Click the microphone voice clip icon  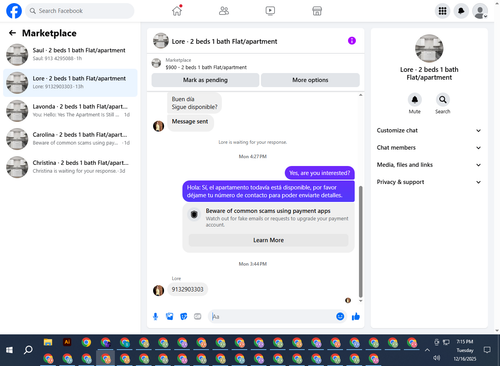point(155,316)
